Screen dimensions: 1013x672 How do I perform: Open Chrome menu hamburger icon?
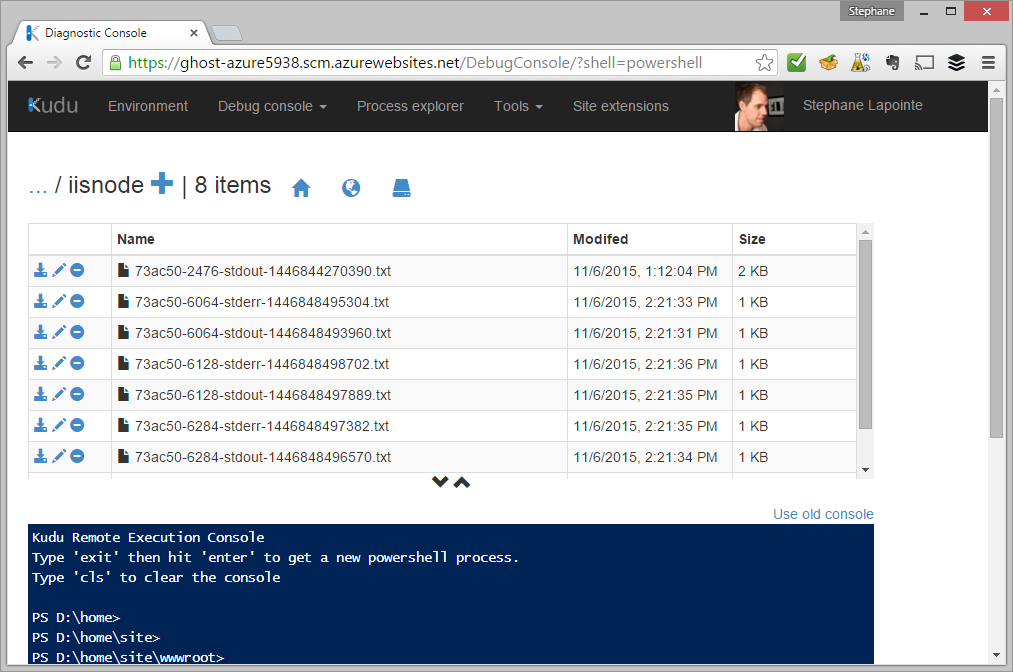pyautogui.click(x=988, y=63)
